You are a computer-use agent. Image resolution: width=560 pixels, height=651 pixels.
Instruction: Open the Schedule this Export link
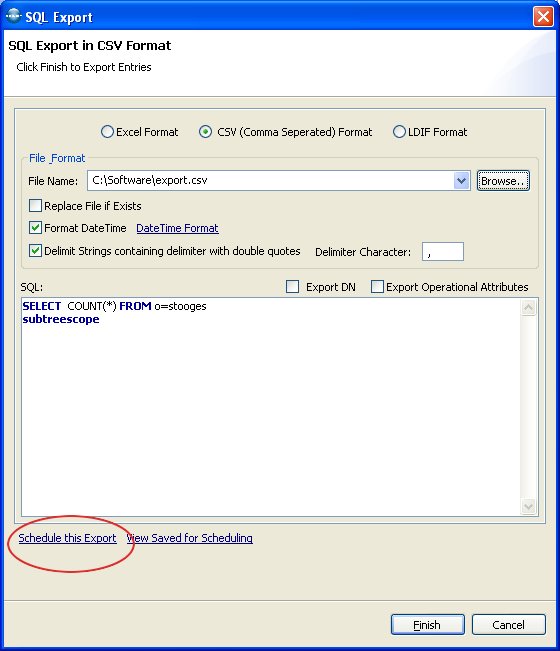tap(67, 538)
